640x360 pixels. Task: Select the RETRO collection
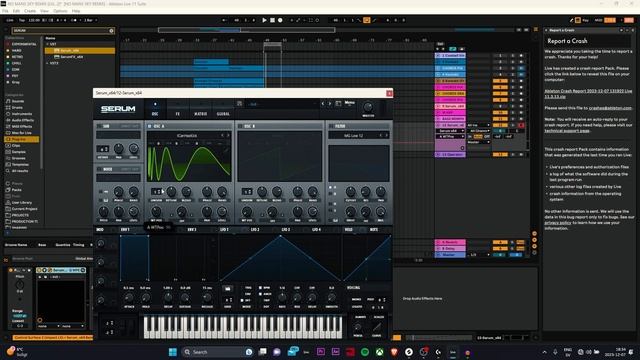[x=17, y=57]
